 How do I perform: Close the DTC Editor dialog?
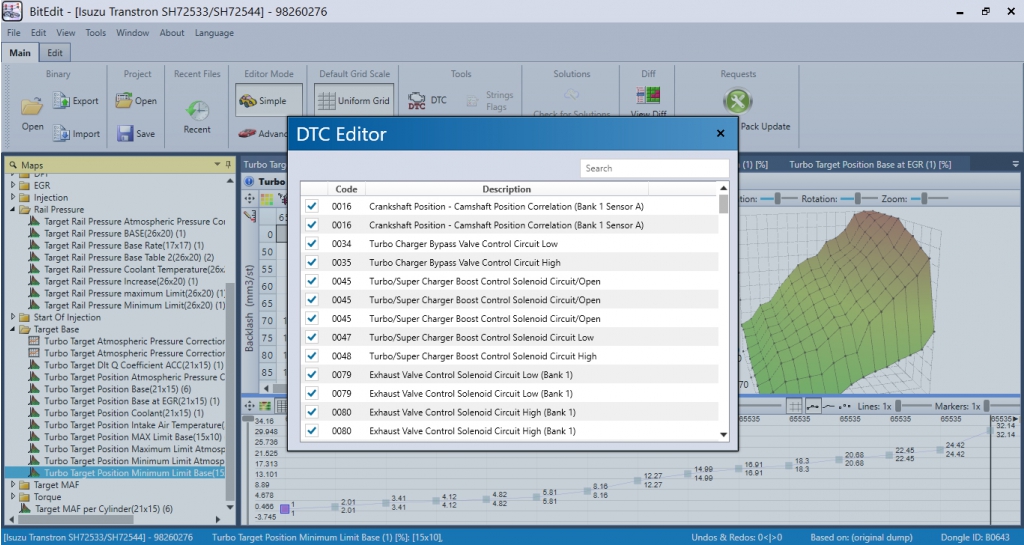coord(720,133)
